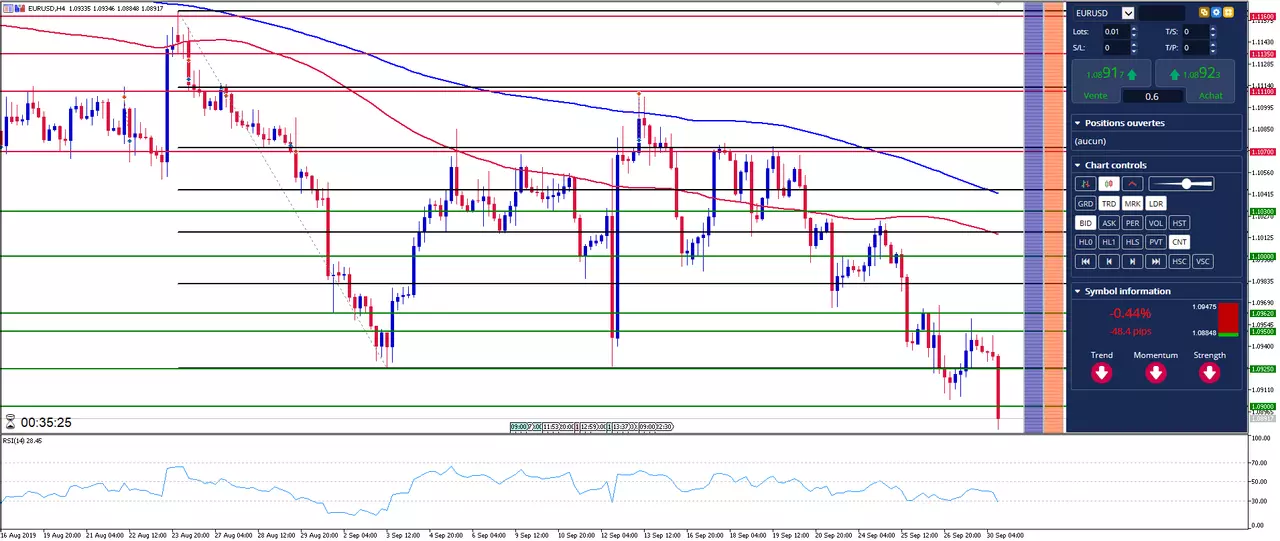This screenshot has height=541, width=1280.
Task: Focus the T/S input field
Action: pyautogui.click(x=1195, y=31)
